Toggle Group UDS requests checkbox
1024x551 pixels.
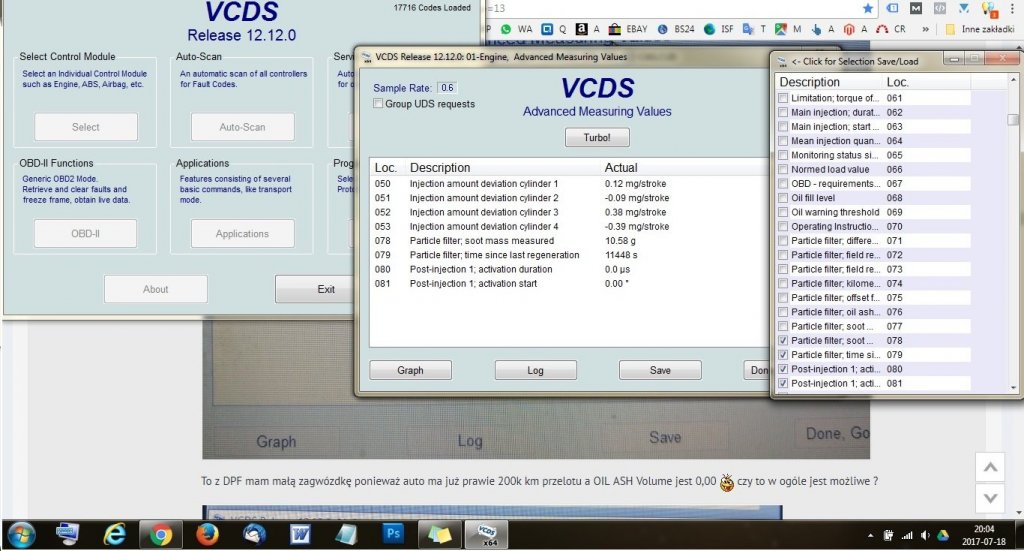378,103
